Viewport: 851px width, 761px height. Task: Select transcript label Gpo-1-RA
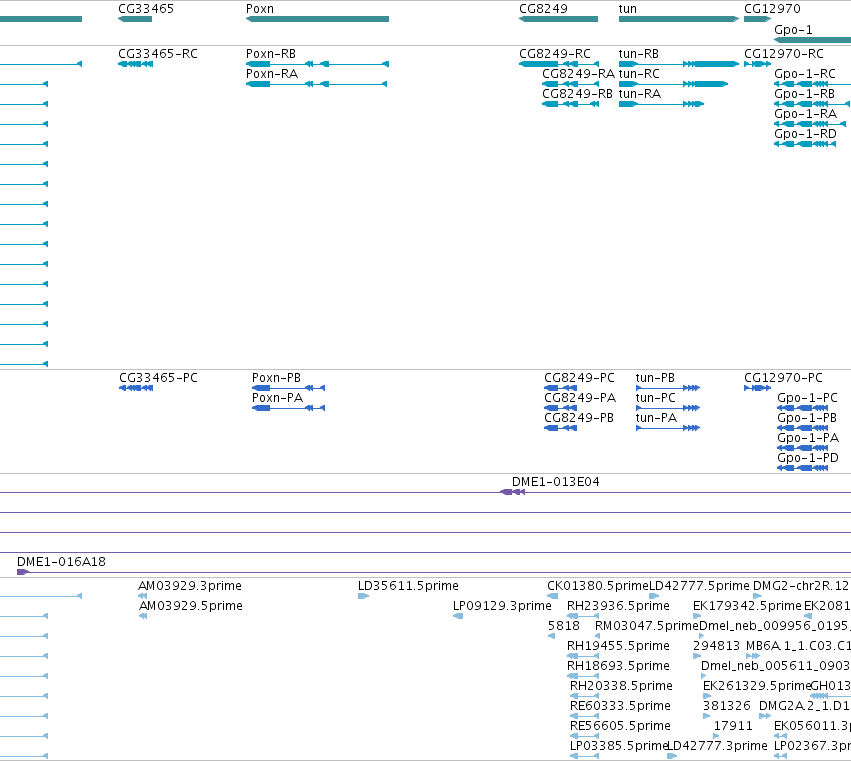806,114
